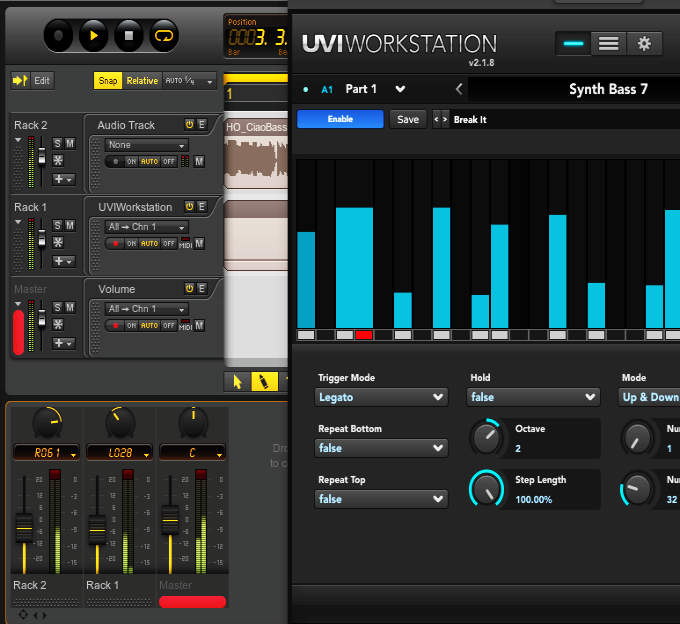The height and width of the screenshot is (624, 680).
Task: Solo Rack 2
Action: pyautogui.click(x=57, y=144)
